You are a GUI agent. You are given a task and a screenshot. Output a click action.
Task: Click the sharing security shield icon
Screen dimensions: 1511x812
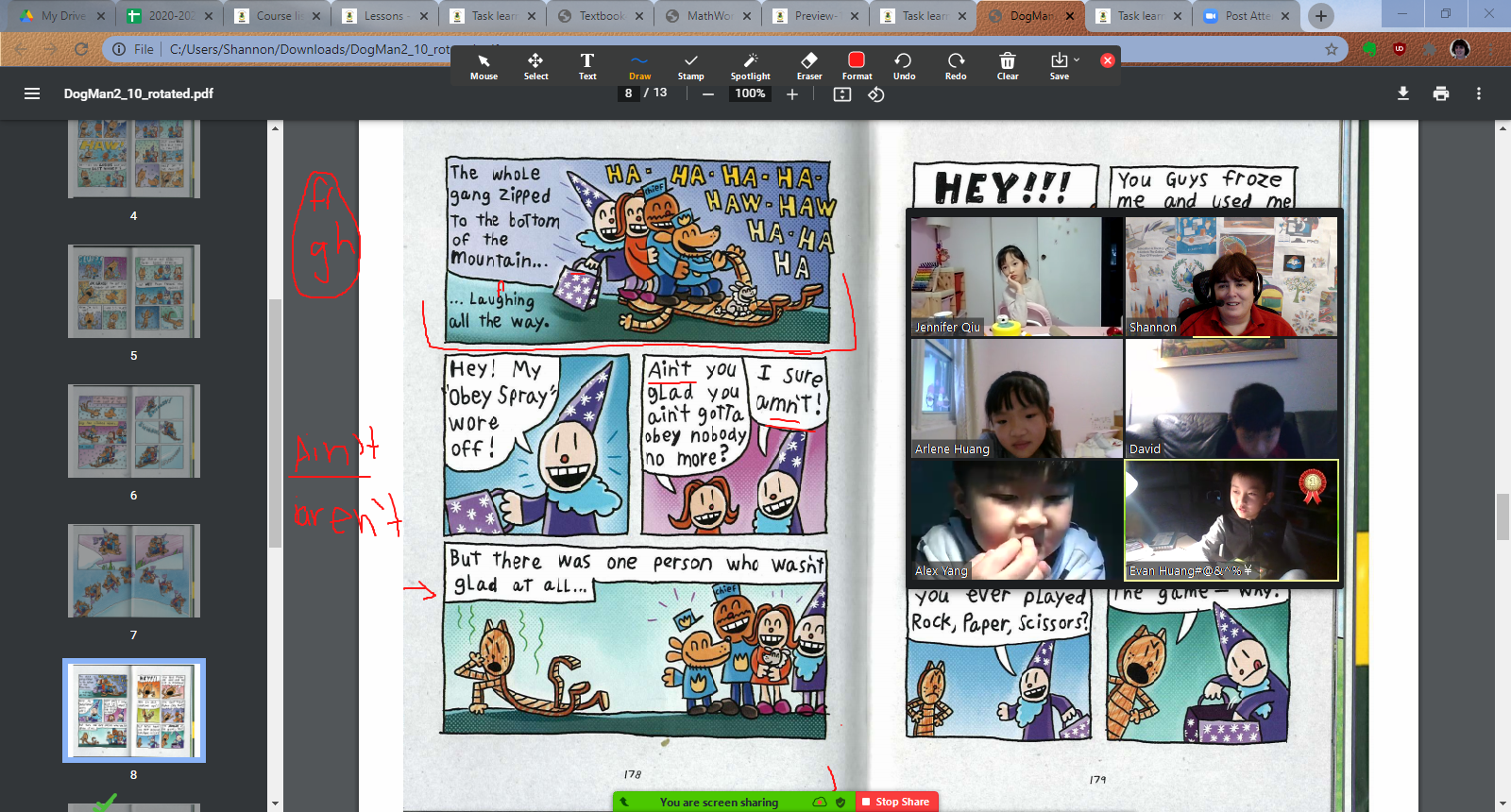[840, 802]
